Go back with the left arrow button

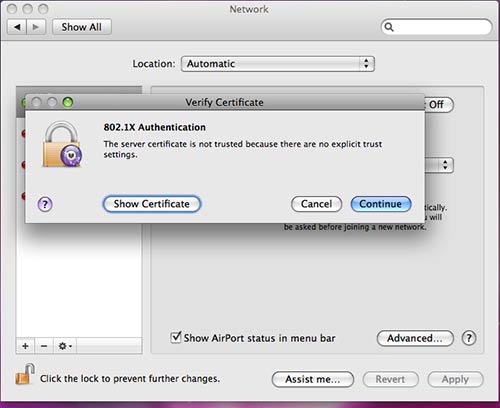pos(17,27)
